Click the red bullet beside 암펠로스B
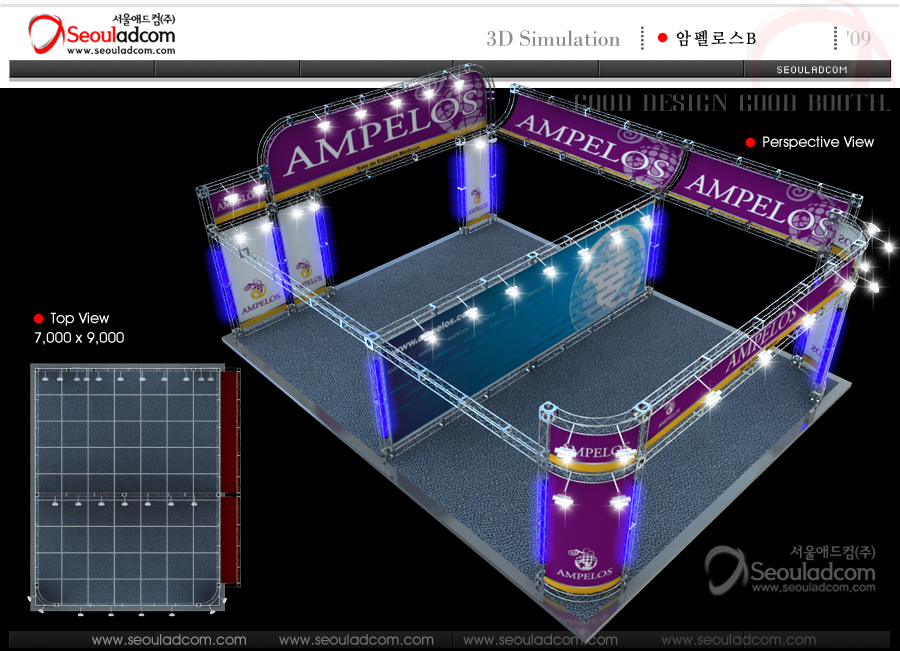The width and height of the screenshot is (900, 651). coord(662,38)
